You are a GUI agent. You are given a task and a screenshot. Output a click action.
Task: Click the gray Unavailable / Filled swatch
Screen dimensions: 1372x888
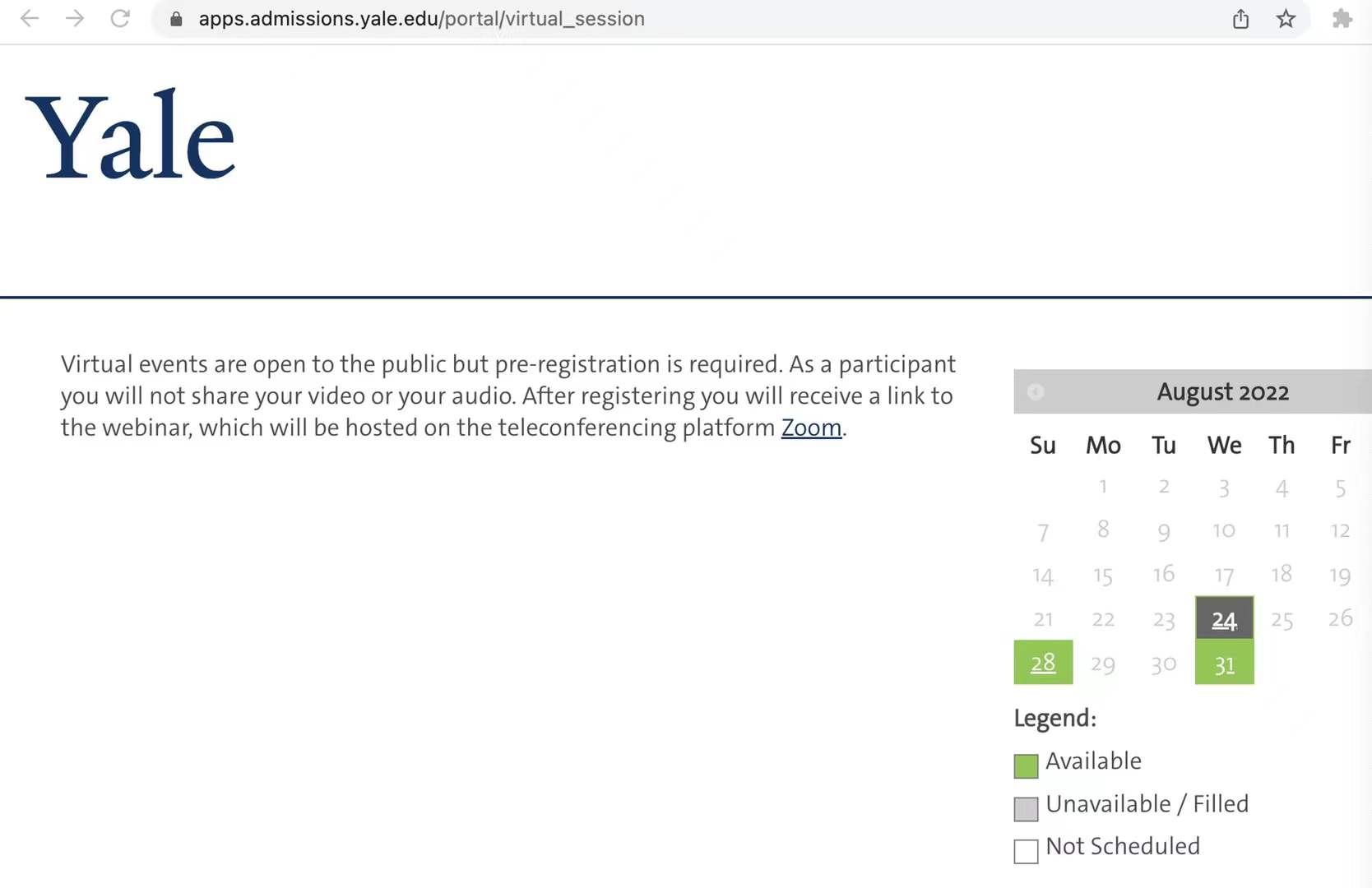(x=1026, y=809)
